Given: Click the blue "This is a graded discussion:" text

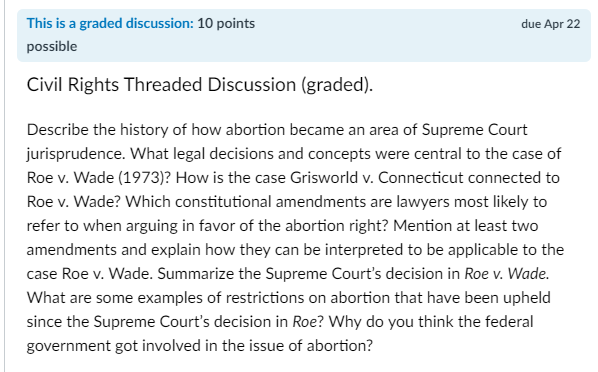Looking at the screenshot, I should tap(110, 23).
